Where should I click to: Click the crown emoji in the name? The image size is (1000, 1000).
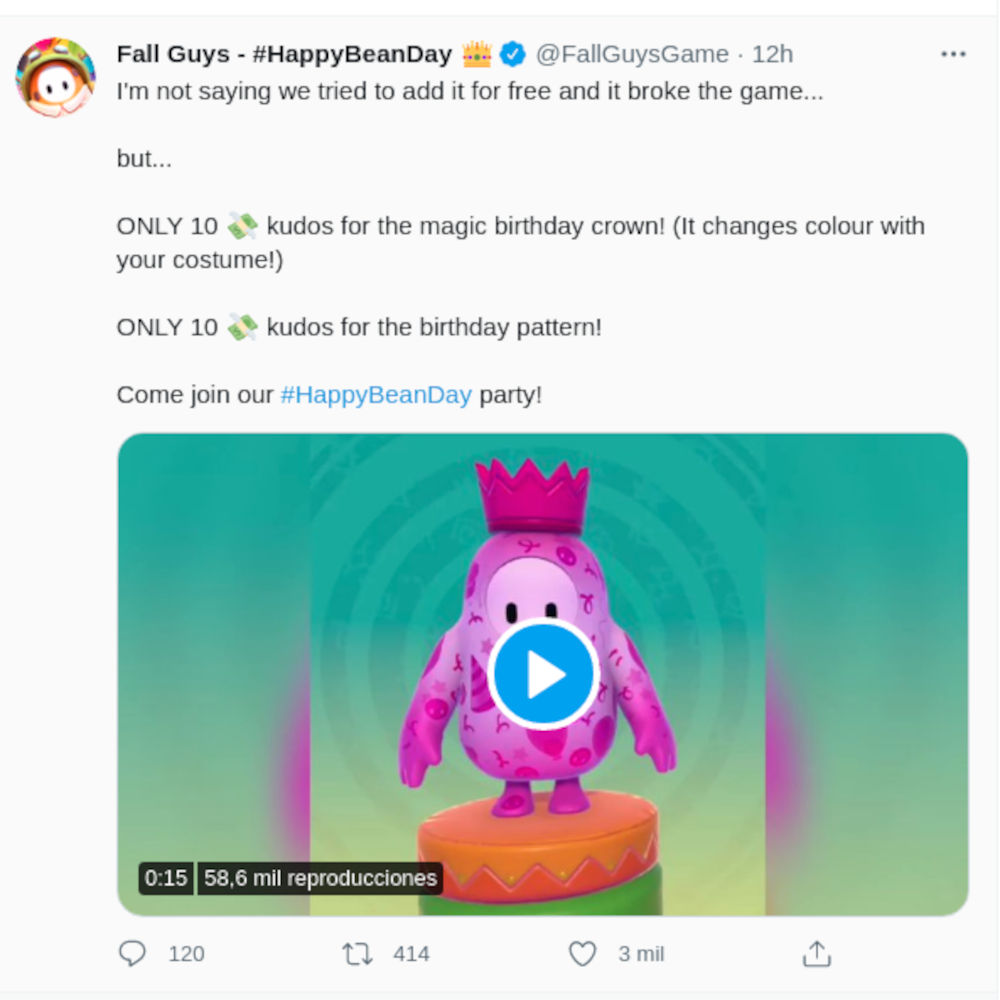pos(476,54)
